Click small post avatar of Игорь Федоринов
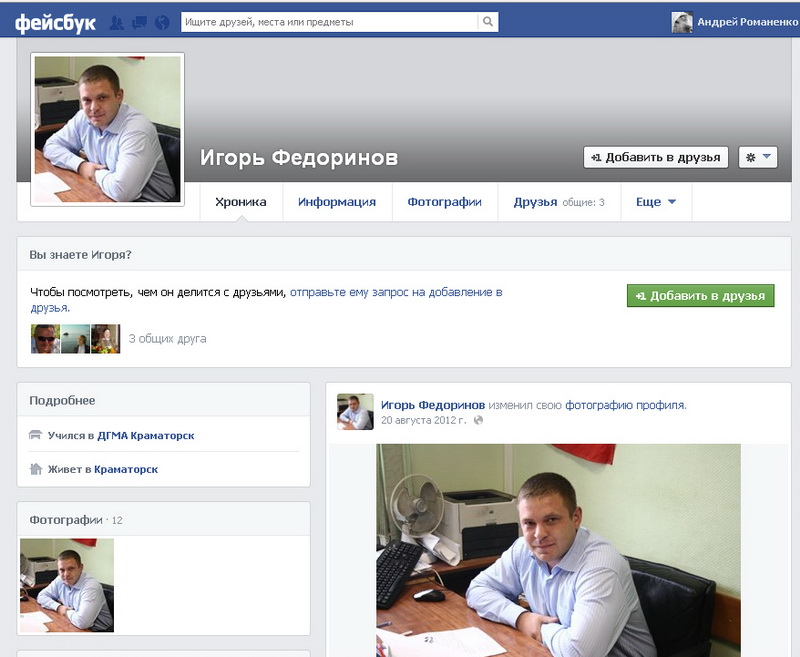The height and width of the screenshot is (657, 800). (x=355, y=411)
